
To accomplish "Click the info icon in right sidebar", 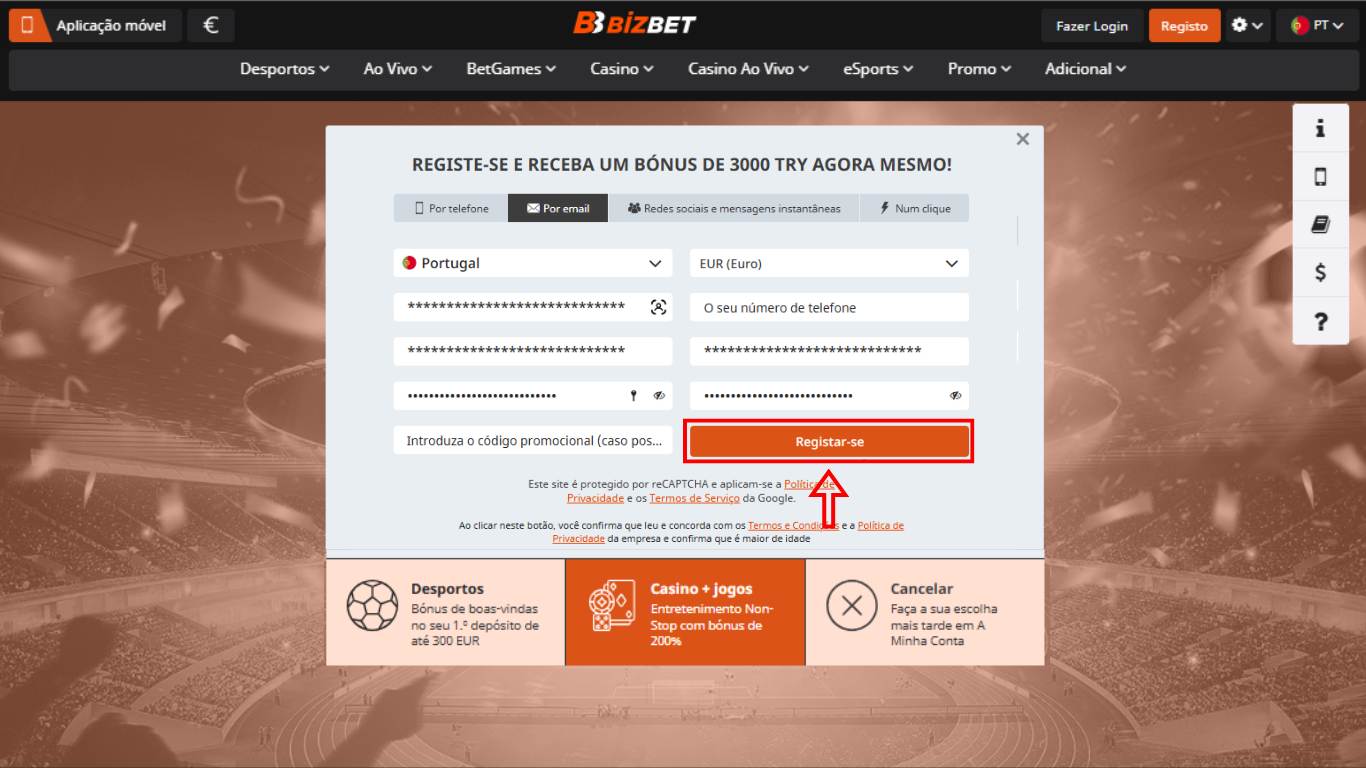I will click(x=1320, y=128).
